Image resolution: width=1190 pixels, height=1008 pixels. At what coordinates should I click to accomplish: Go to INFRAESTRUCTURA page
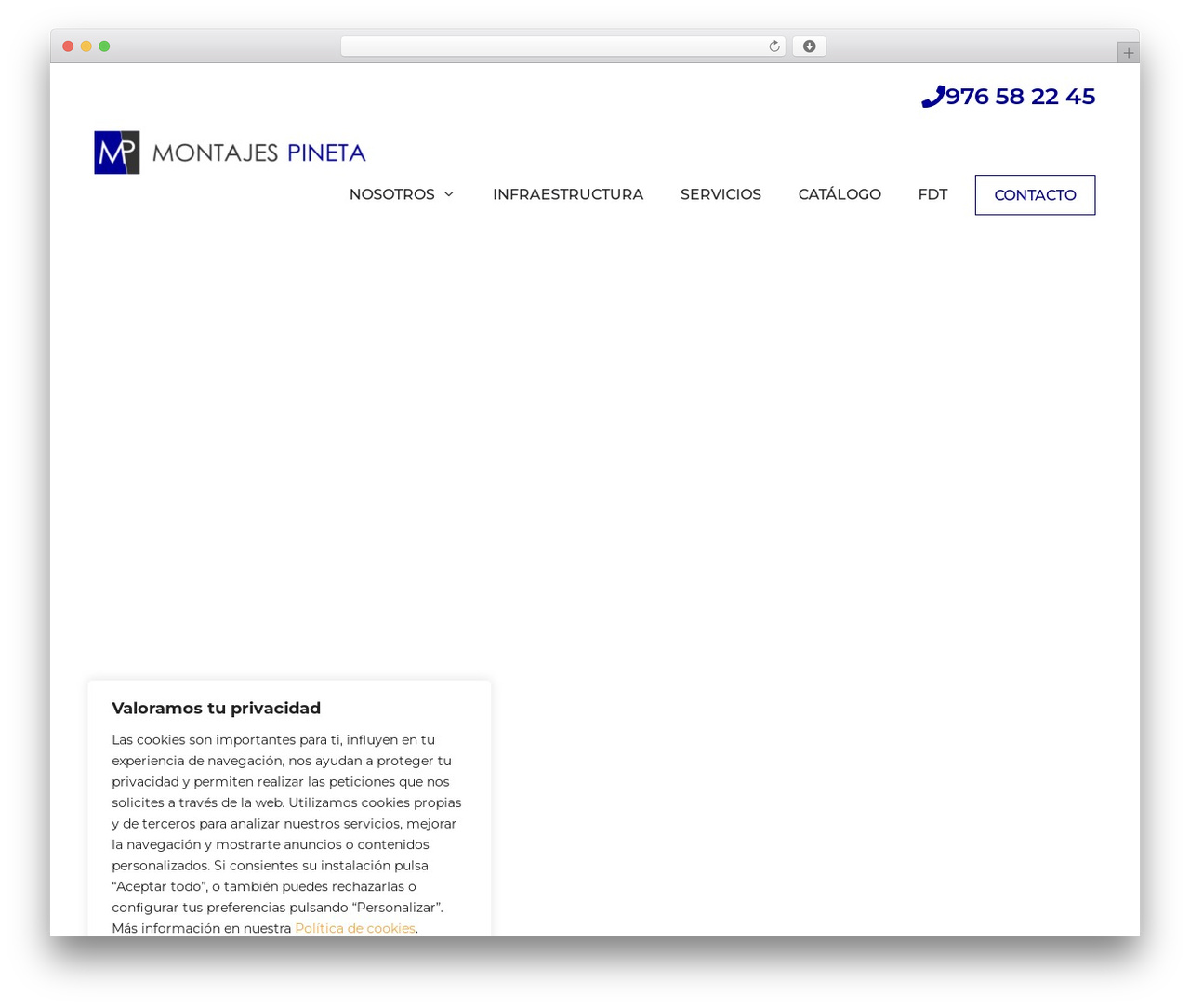coord(568,194)
